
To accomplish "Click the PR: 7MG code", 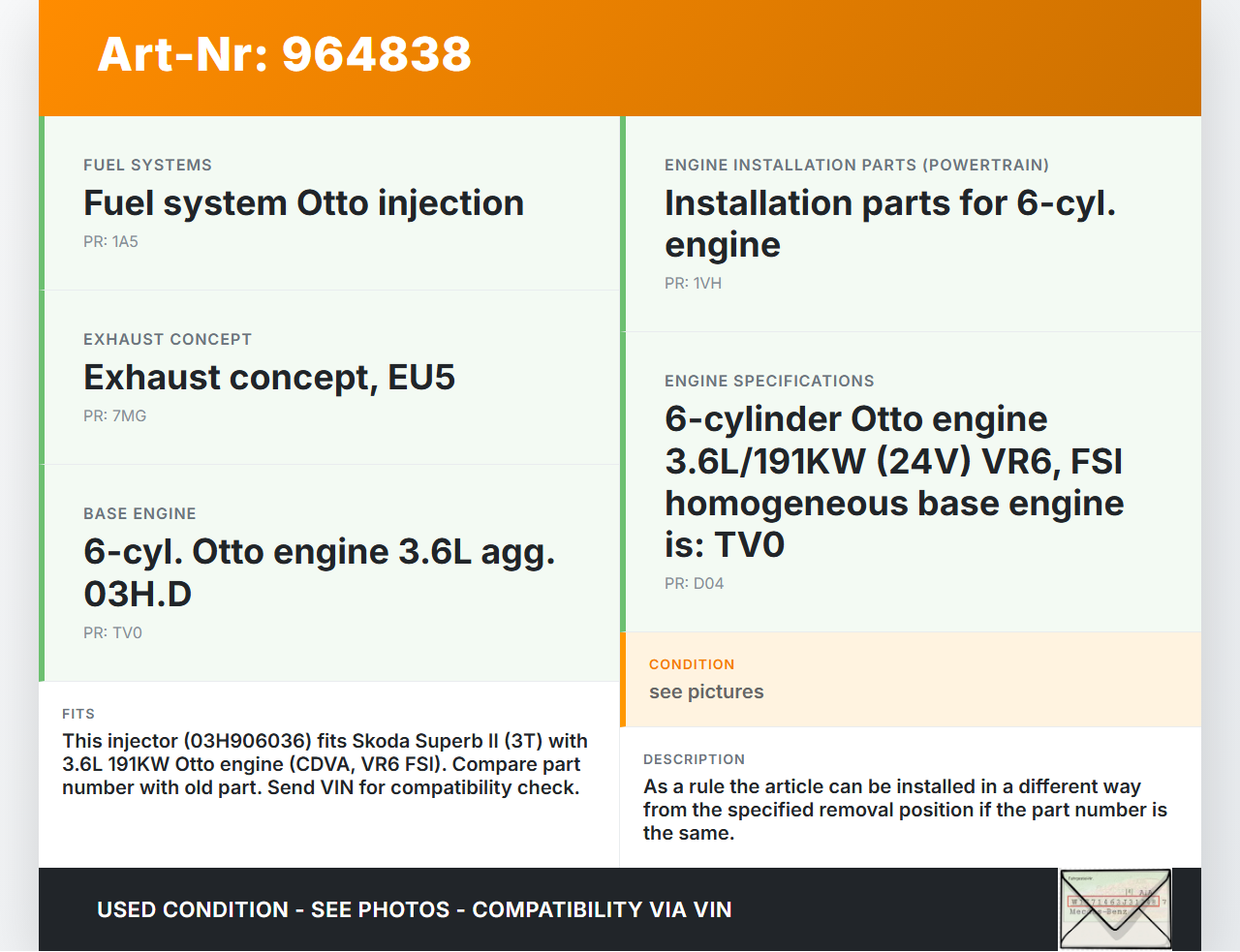I will tap(114, 416).
